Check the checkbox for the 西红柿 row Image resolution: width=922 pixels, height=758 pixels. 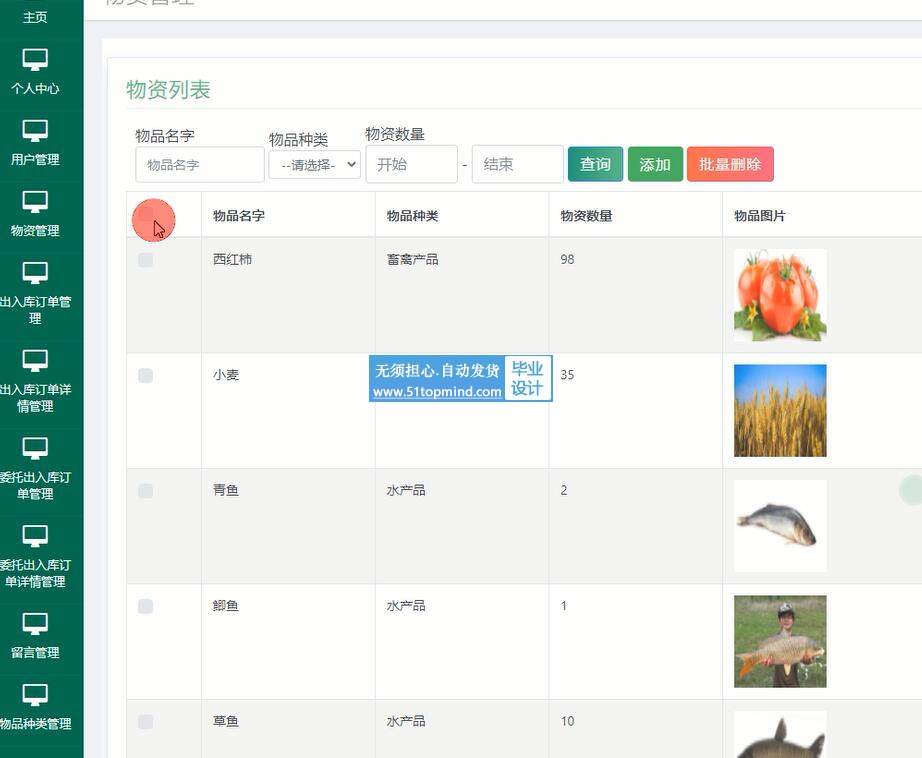point(145,260)
